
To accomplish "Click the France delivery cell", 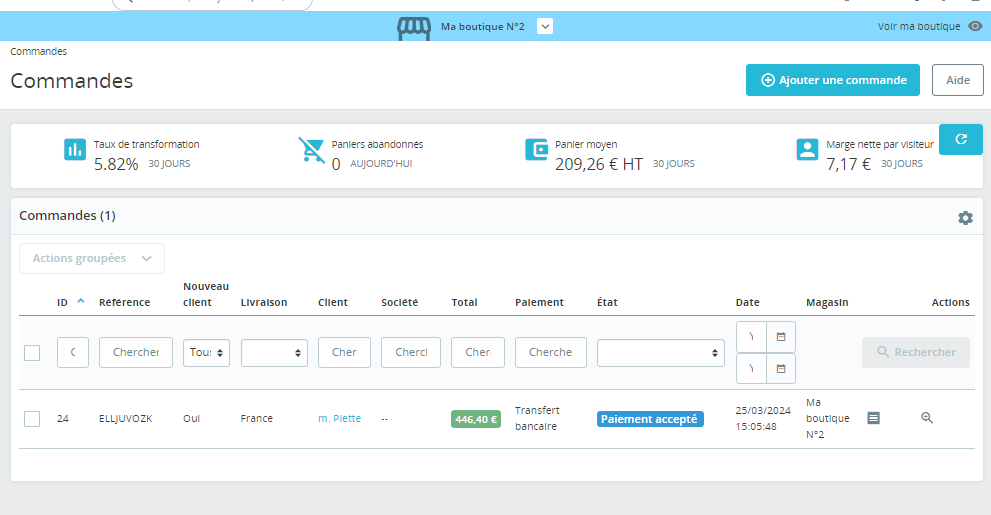I will click(x=257, y=418).
